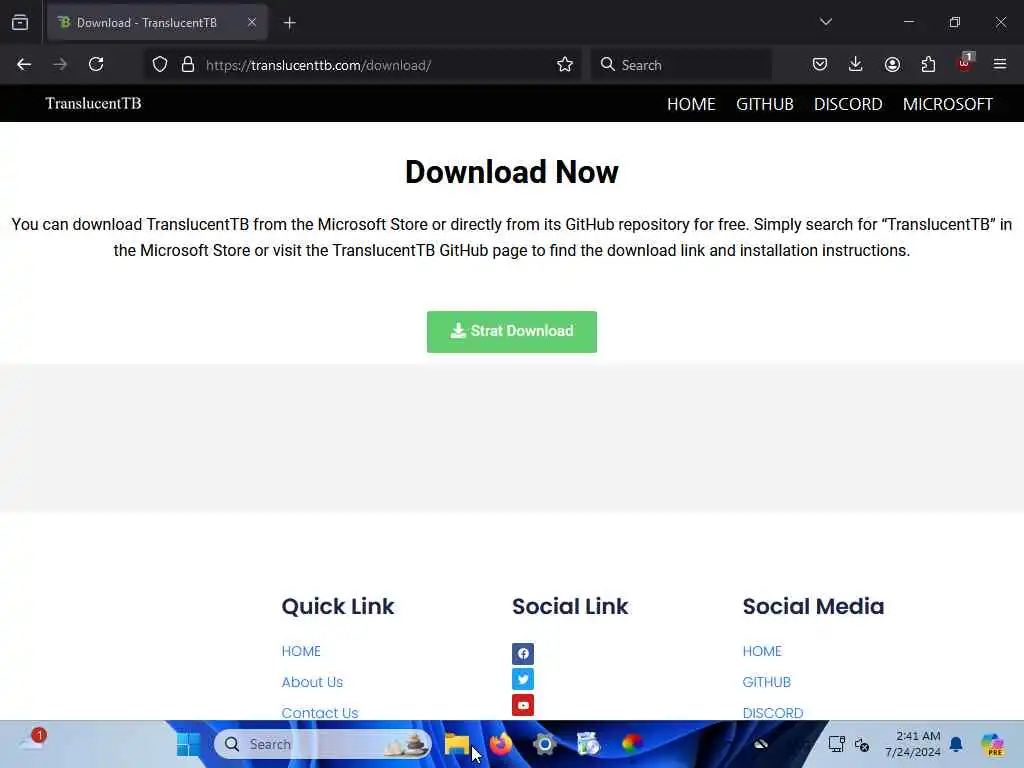This screenshot has height=768, width=1024.
Task: Open the Firefox View icon at top left
Action: click(x=20, y=23)
